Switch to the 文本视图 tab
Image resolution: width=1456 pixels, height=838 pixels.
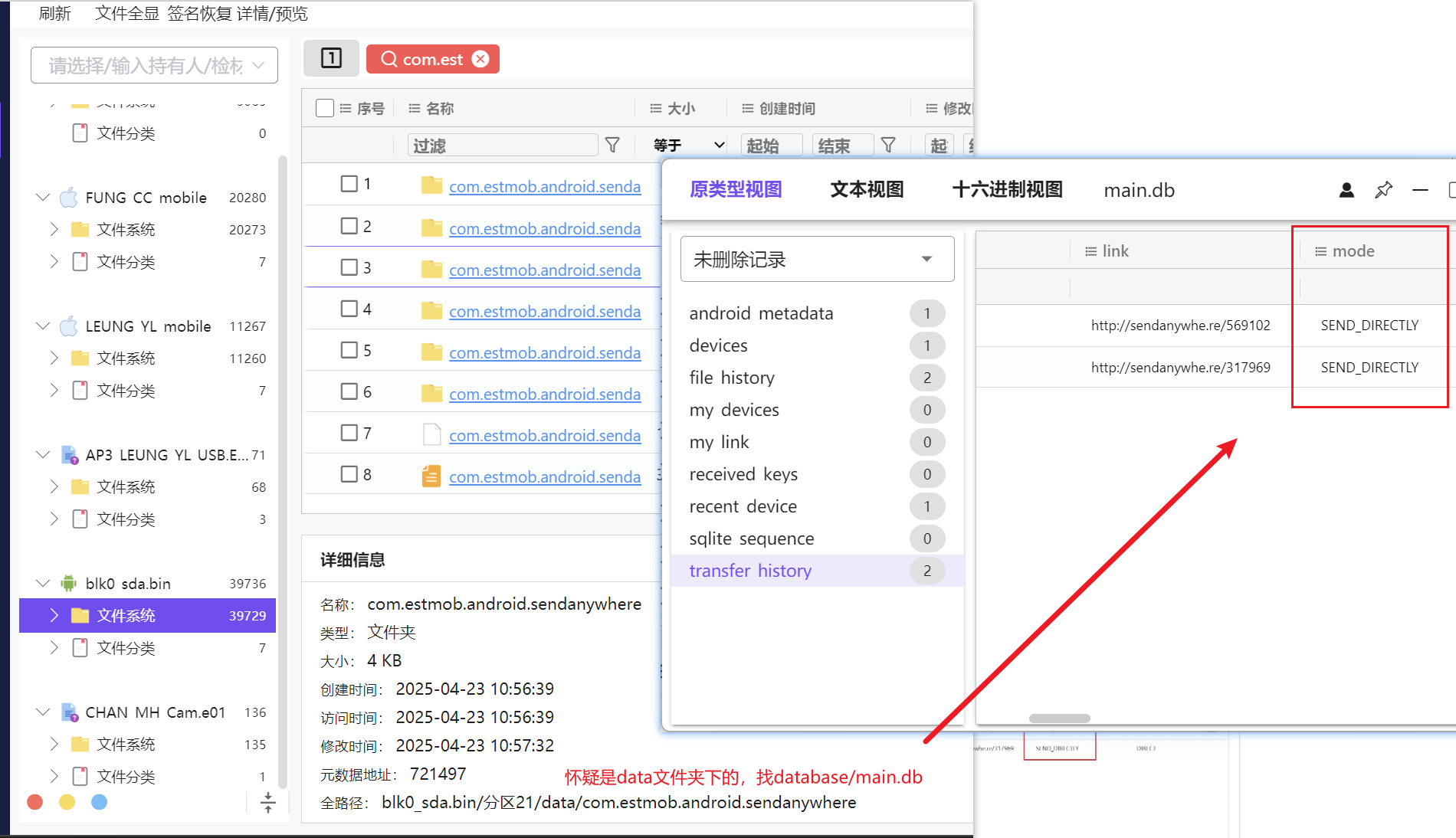[867, 190]
